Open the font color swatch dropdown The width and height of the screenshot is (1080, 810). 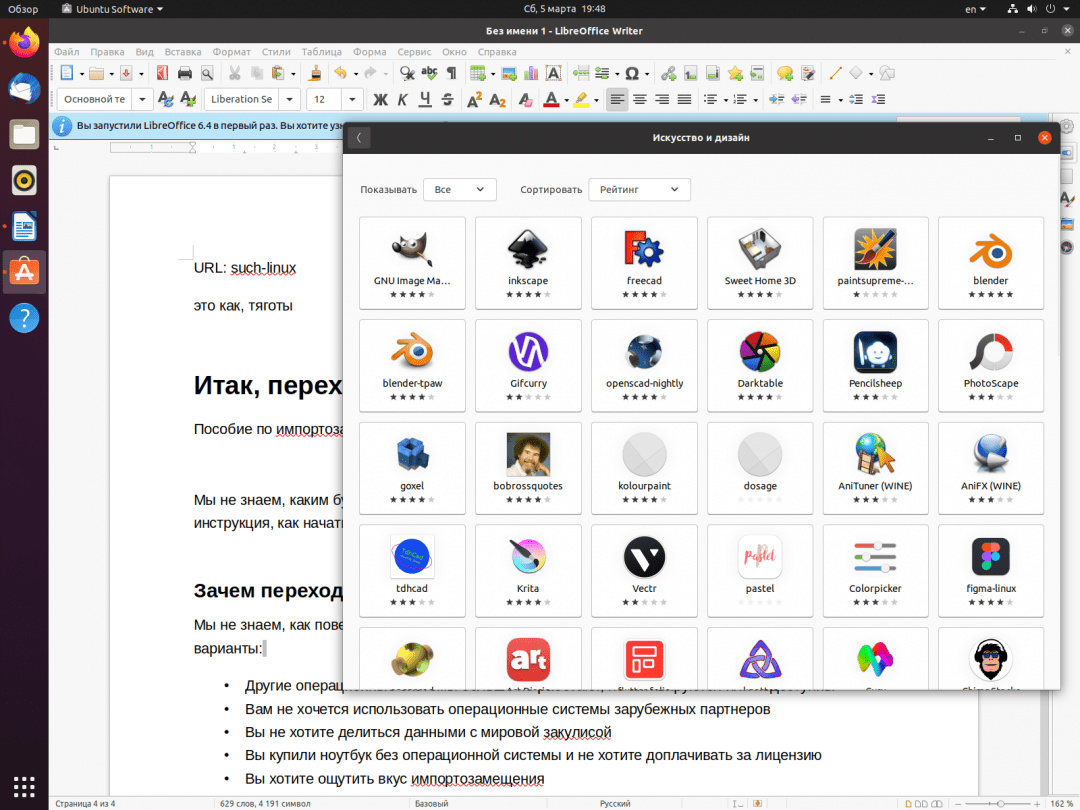coord(565,99)
